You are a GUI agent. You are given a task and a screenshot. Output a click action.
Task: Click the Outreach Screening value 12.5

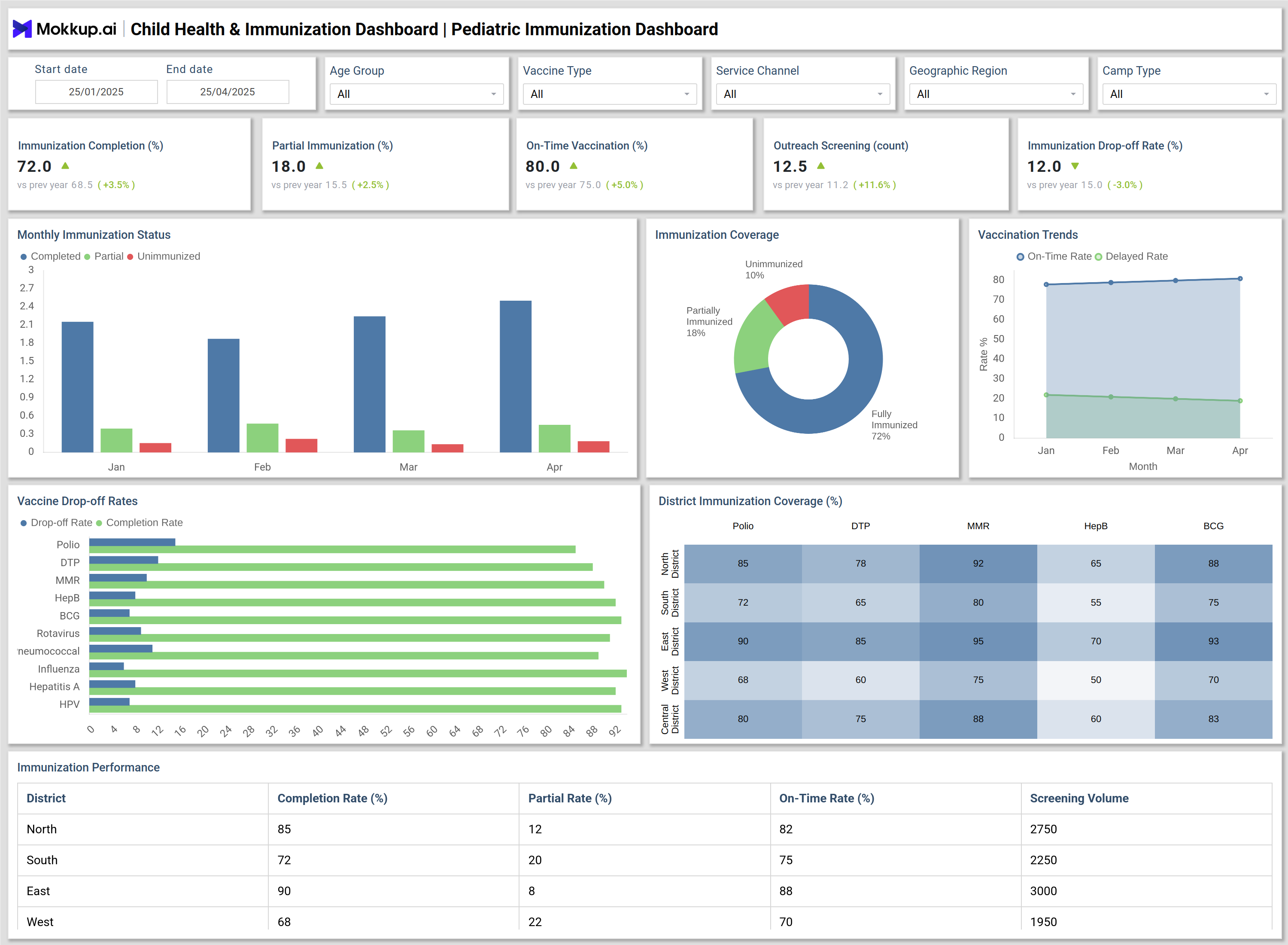pos(790,167)
